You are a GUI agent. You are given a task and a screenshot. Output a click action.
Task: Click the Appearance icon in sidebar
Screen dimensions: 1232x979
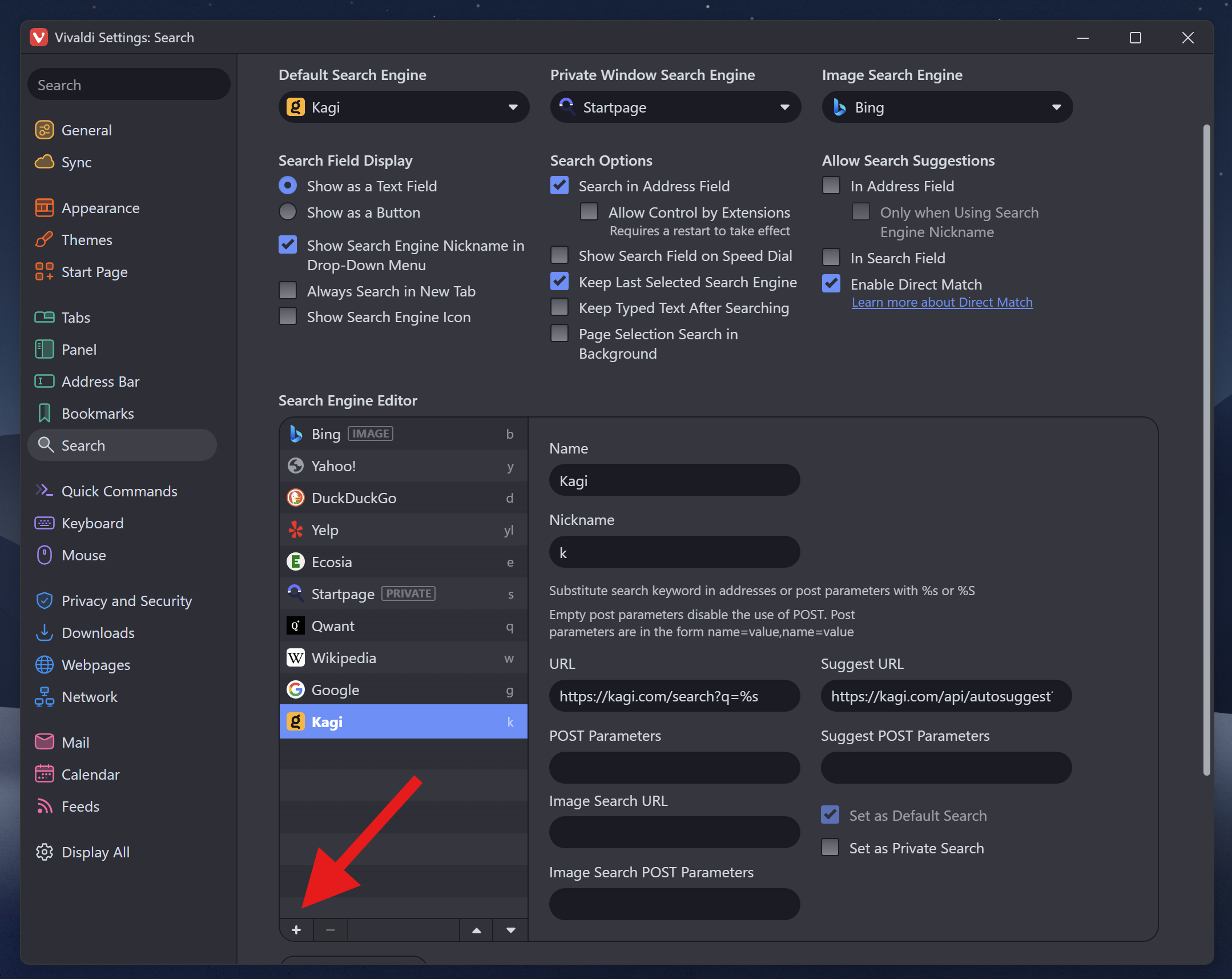pyautogui.click(x=45, y=207)
